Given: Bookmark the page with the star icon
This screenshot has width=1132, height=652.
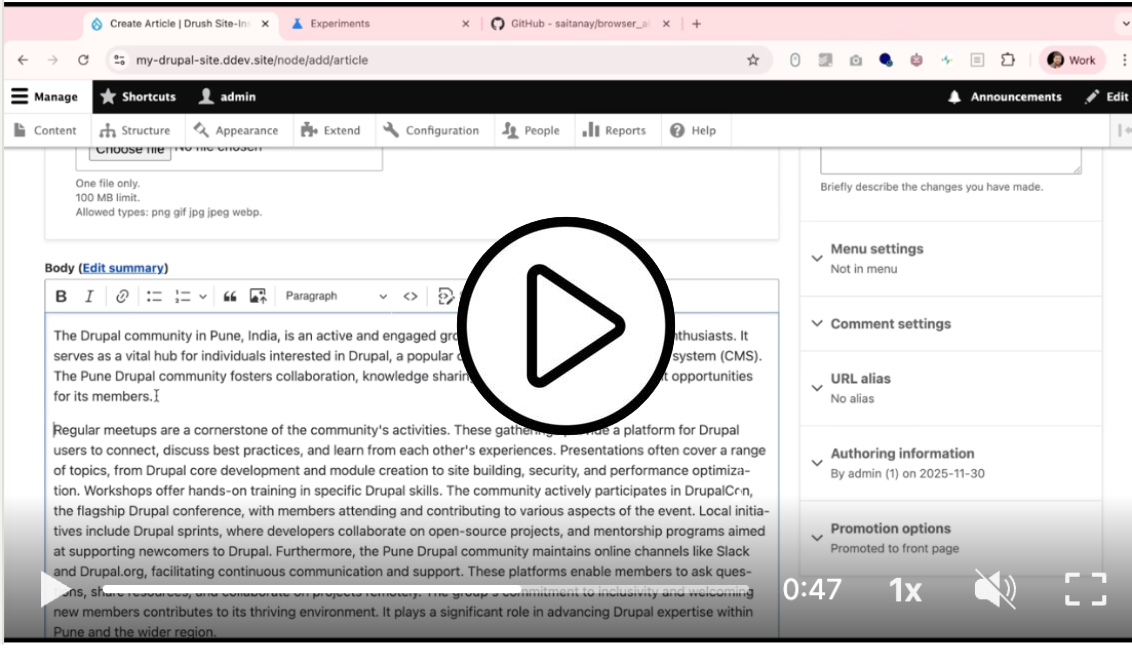Looking at the screenshot, I should 753,60.
